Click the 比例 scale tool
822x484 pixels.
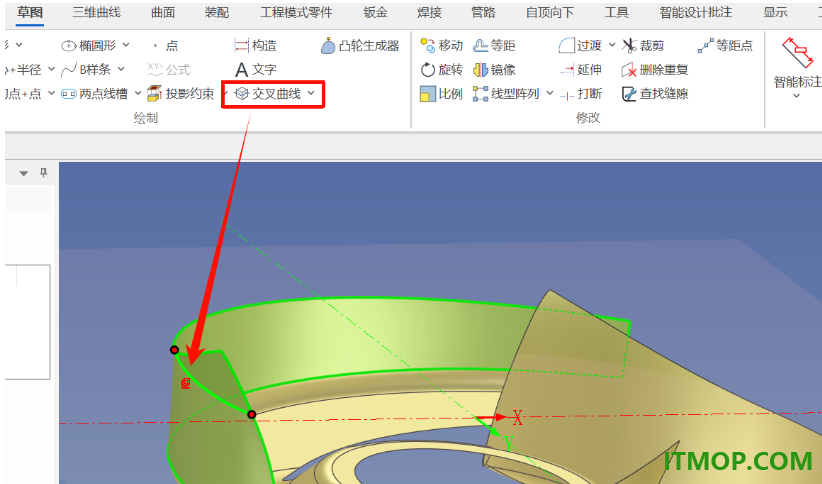click(x=442, y=94)
